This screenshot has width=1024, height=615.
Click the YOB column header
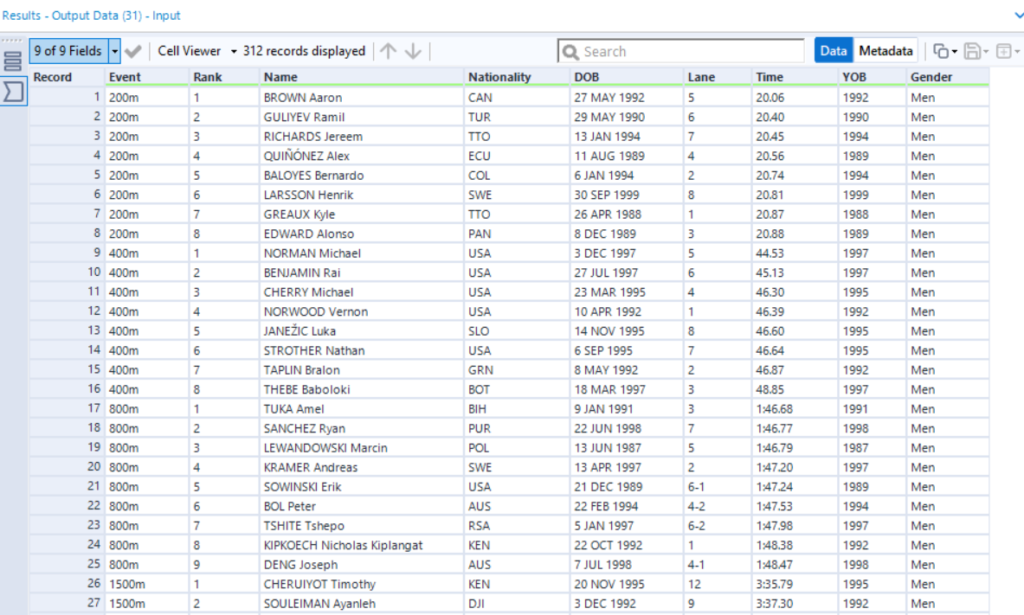tap(872, 77)
